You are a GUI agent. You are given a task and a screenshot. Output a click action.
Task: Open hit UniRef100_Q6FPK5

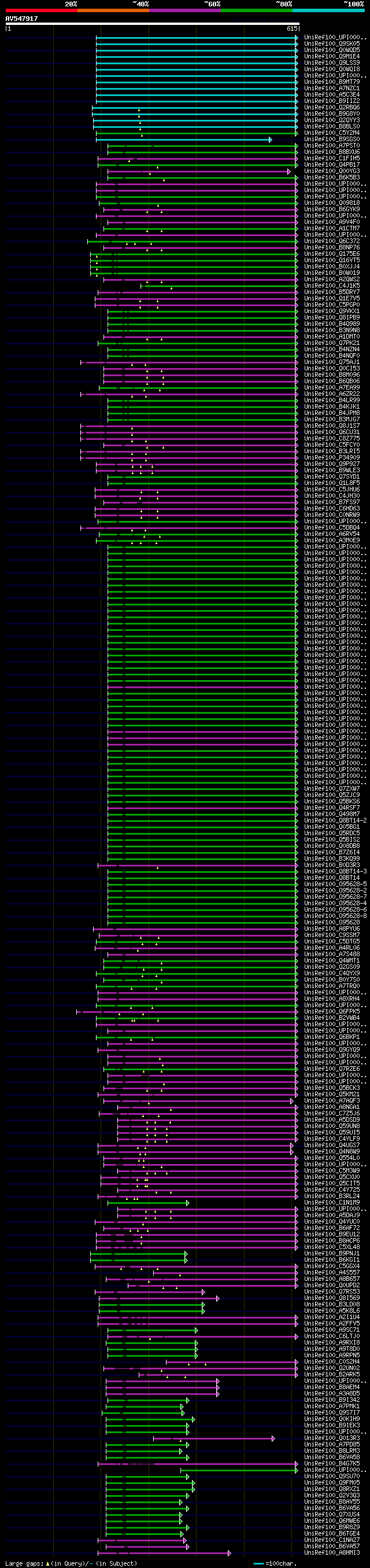pyautogui.click(x=332, y=1012)
